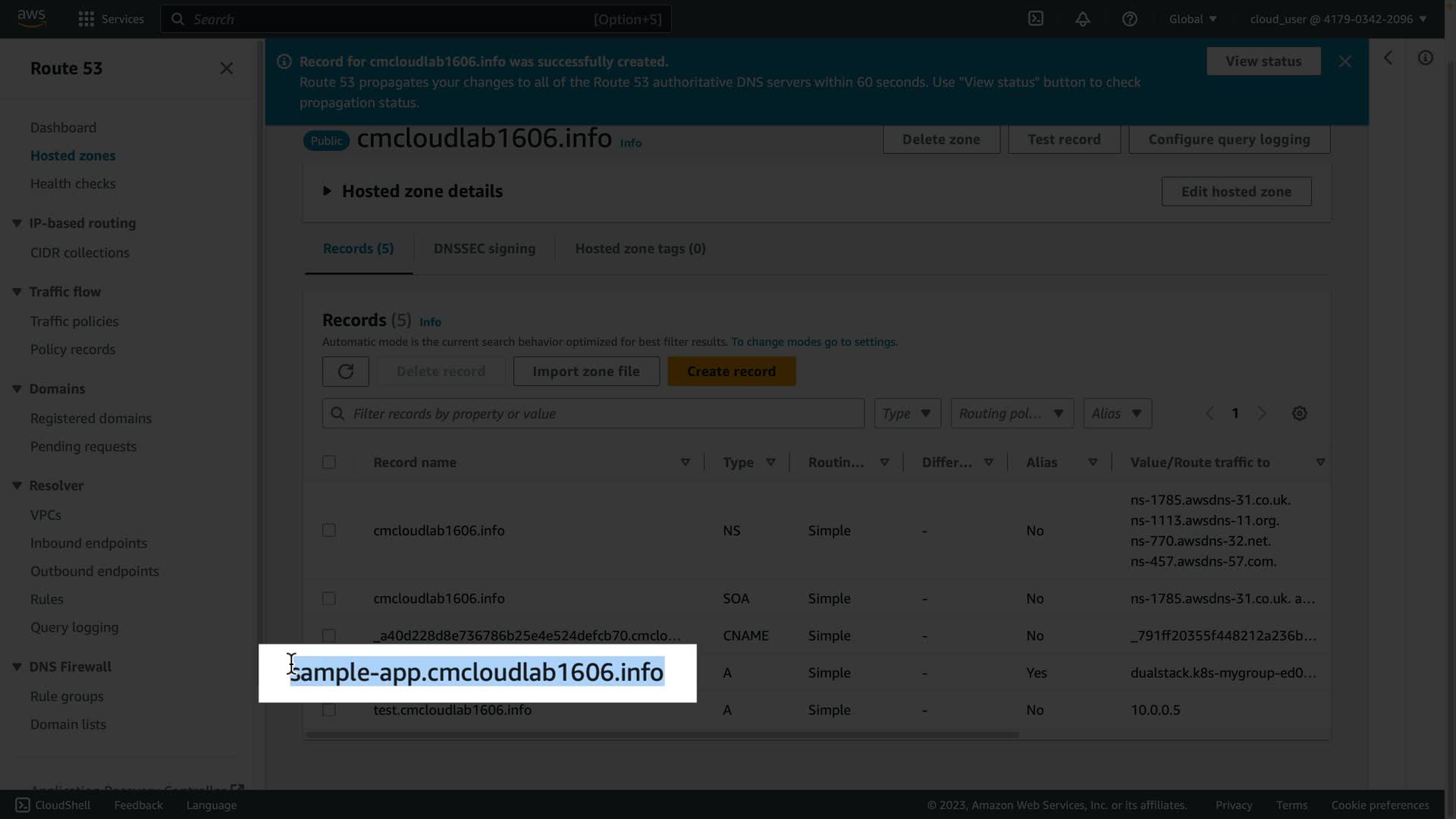Switch to the DNSSEC signing tab
Viewport: 1456px width, 819px height.
[x=484, y=249]
